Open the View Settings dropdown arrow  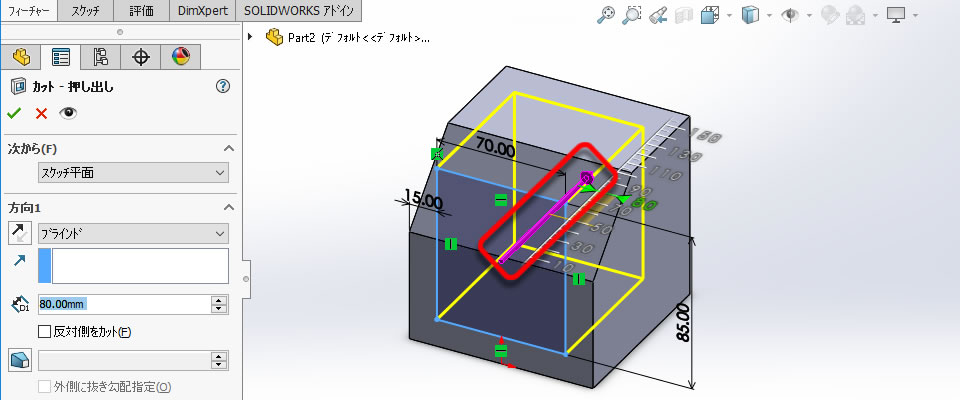click(915, 15)
